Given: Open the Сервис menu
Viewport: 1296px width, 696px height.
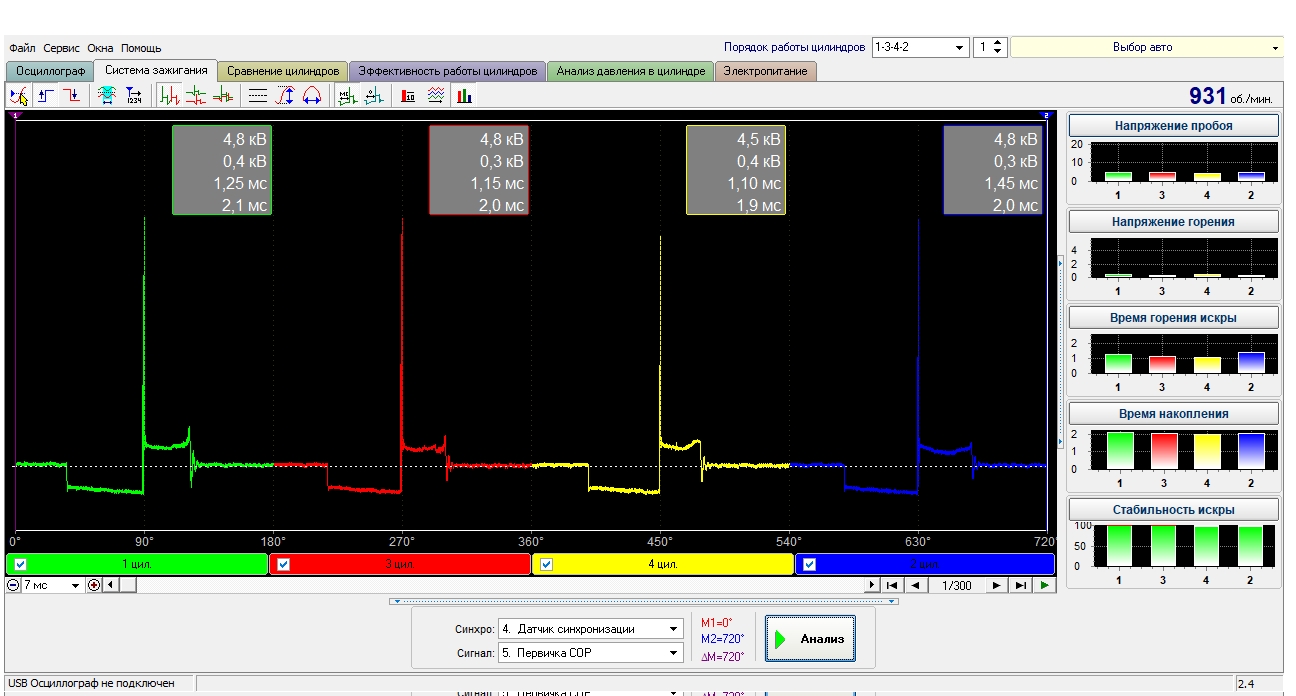Looking at the screenshot, I should tap(62, 48).
